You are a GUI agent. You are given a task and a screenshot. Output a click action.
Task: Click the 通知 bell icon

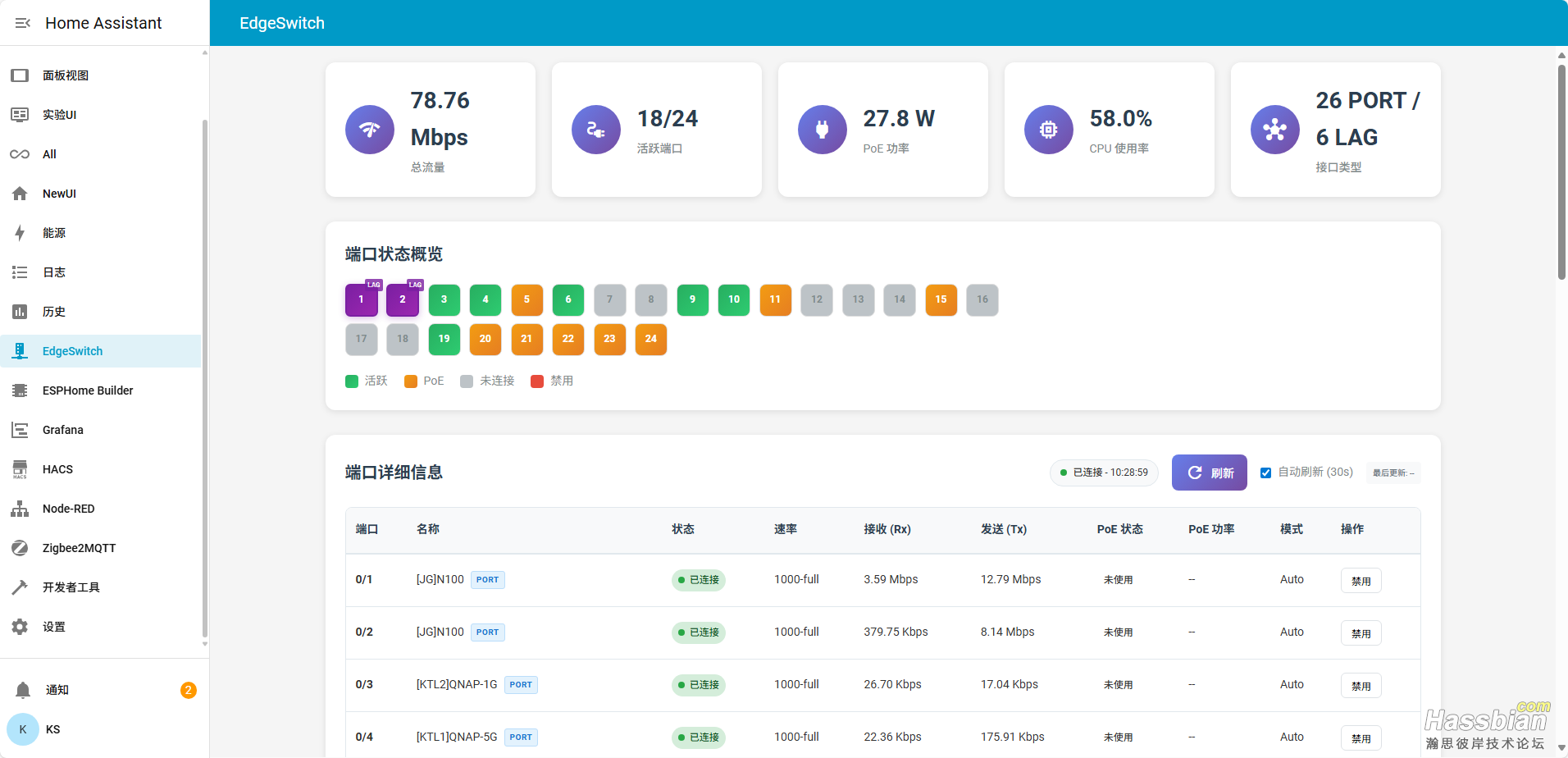[x=23, y=690]
